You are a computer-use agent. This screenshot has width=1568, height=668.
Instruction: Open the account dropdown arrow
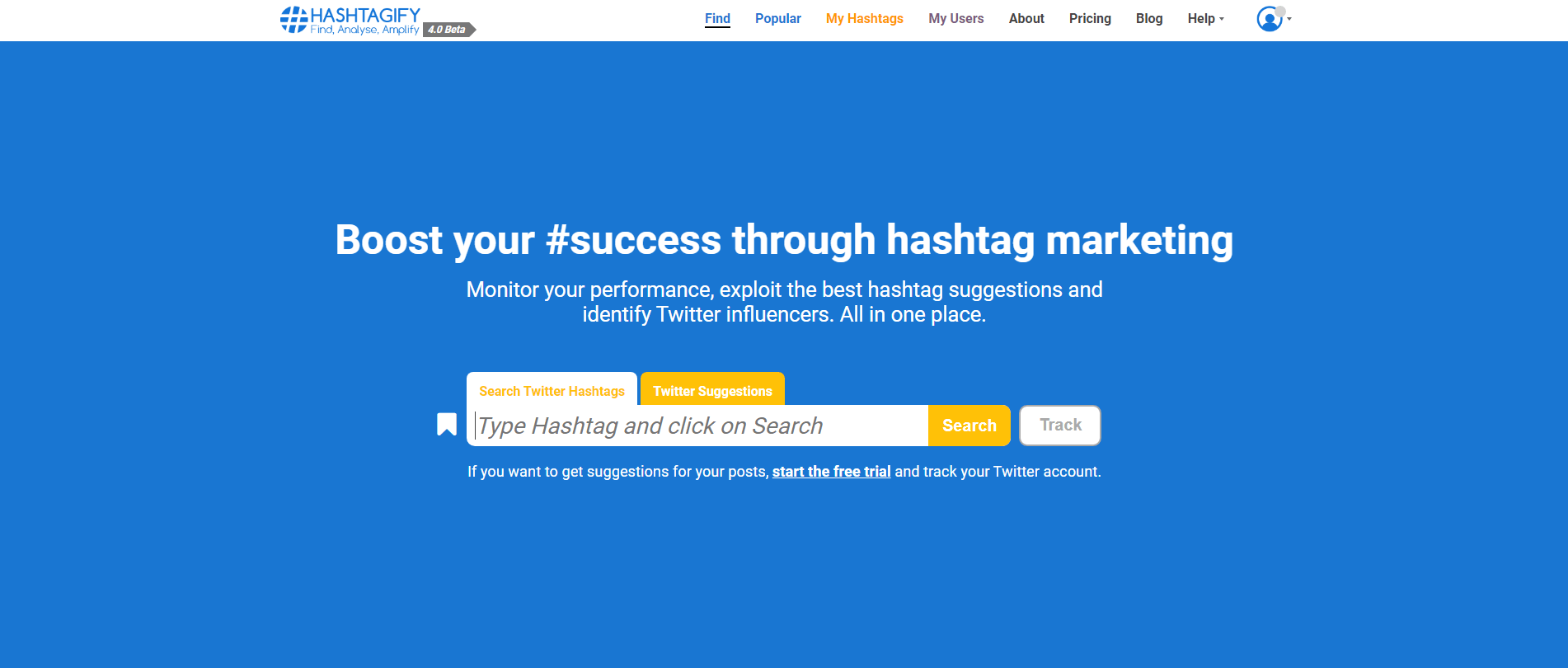point(1290,20)
